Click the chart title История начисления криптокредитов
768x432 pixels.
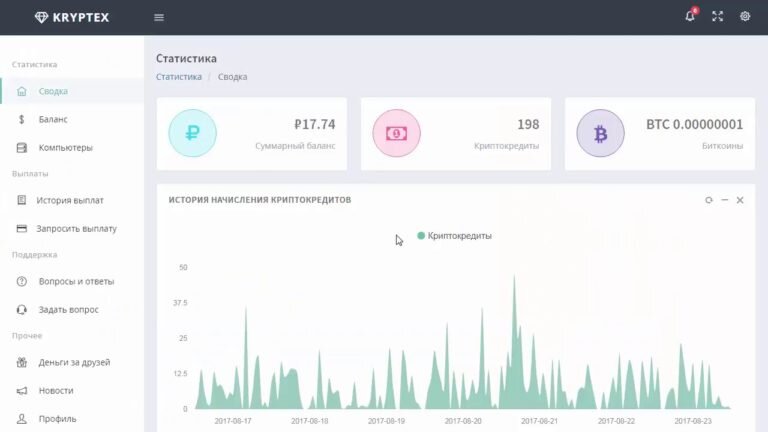coord(260,200)
